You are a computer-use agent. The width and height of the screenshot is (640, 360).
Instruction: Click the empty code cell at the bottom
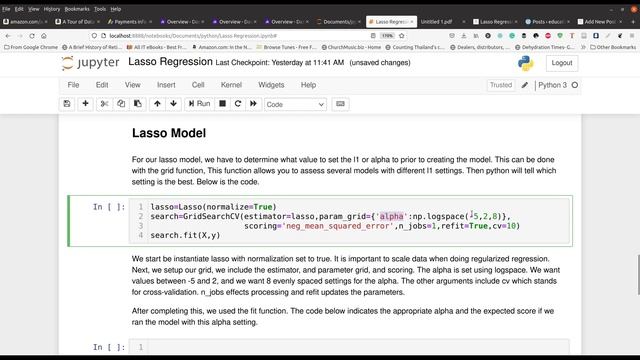(x=349, y=347)
